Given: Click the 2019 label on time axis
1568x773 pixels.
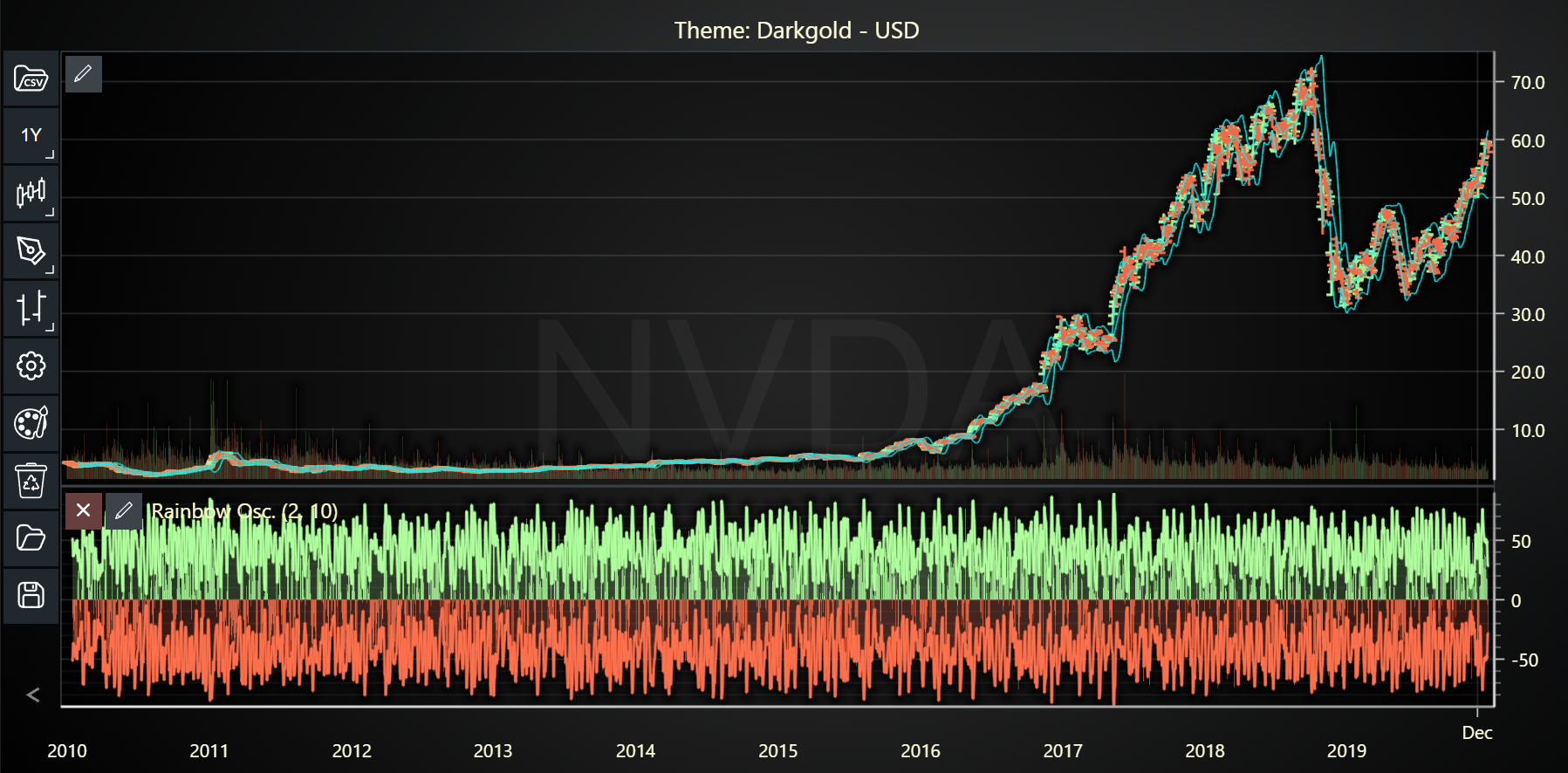Looking at the screenshot, I should pos(1346,751).
